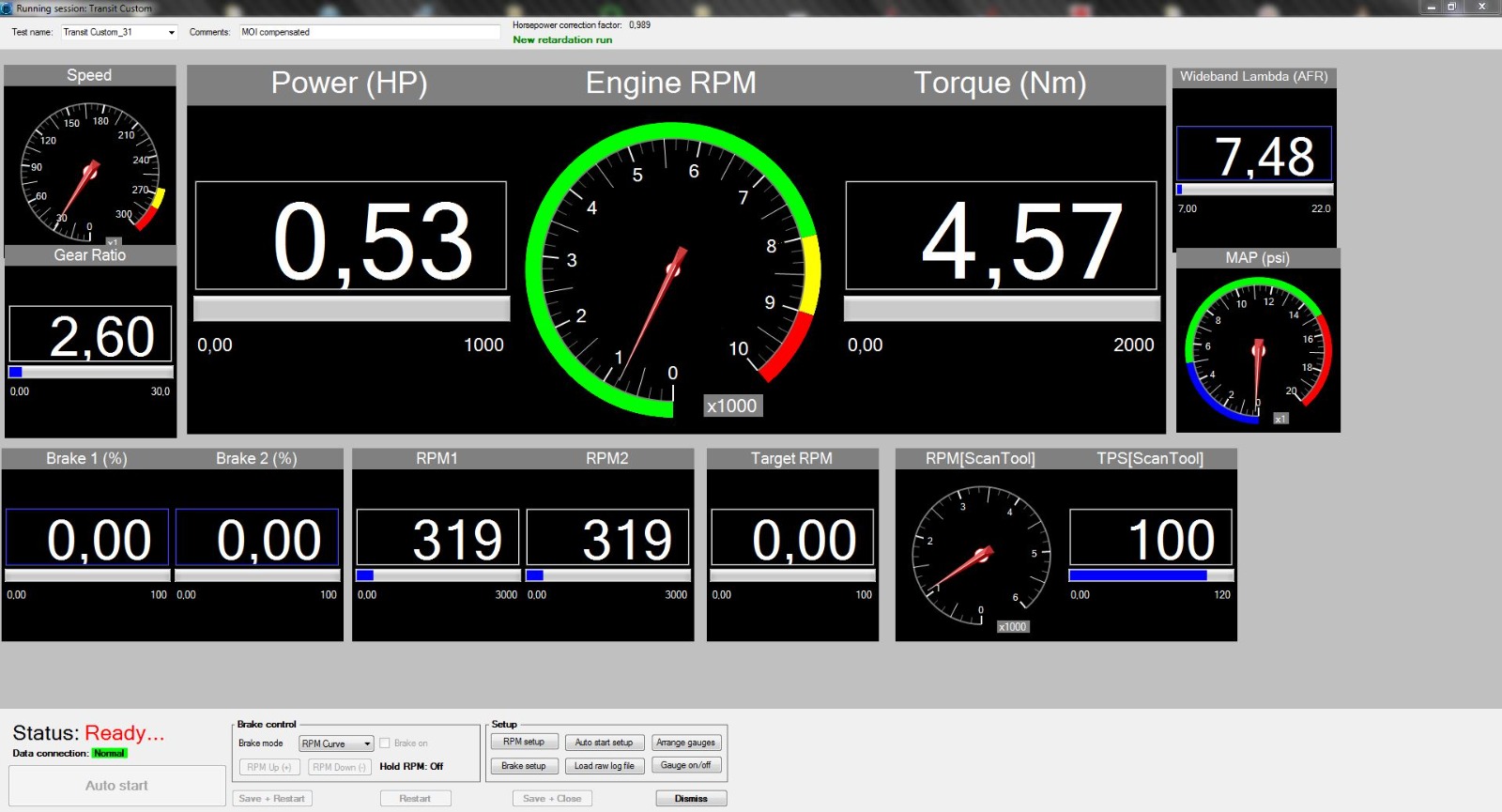Image resolution: width=1502 pixels, height=812 pixels.
Task: Click the RPM[ScanTool] header
Action: click(980, 458)
